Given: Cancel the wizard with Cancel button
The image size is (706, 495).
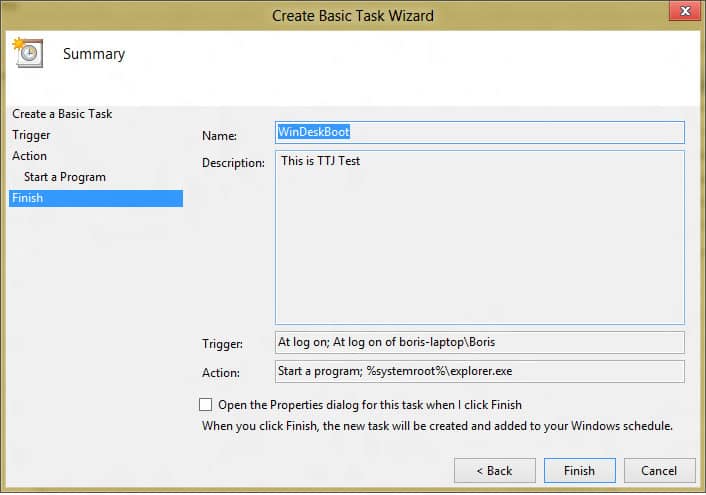Looking at the screenshot, I should (x=659, y=470).
